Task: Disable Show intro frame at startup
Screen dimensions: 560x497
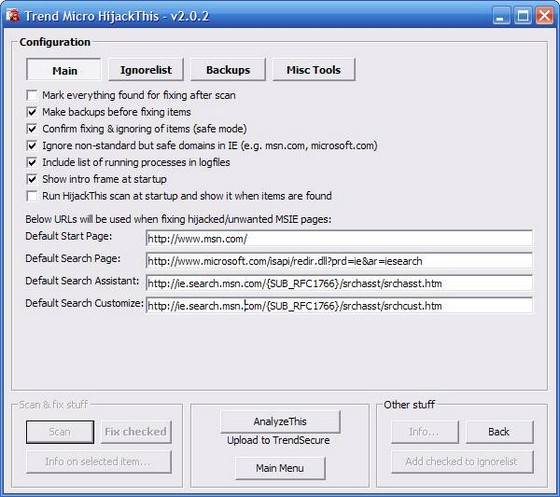Action: pyautogui.click(x=32, y=179)
